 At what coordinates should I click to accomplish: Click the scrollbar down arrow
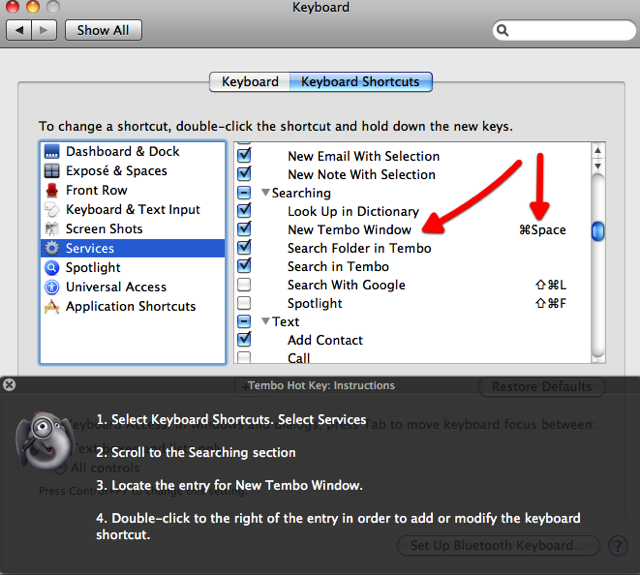point(598,166)
